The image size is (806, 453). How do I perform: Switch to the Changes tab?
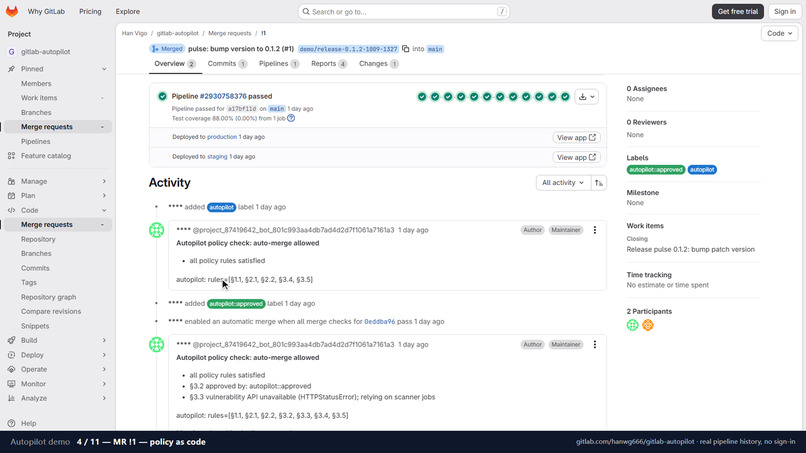tap(378, 64)
